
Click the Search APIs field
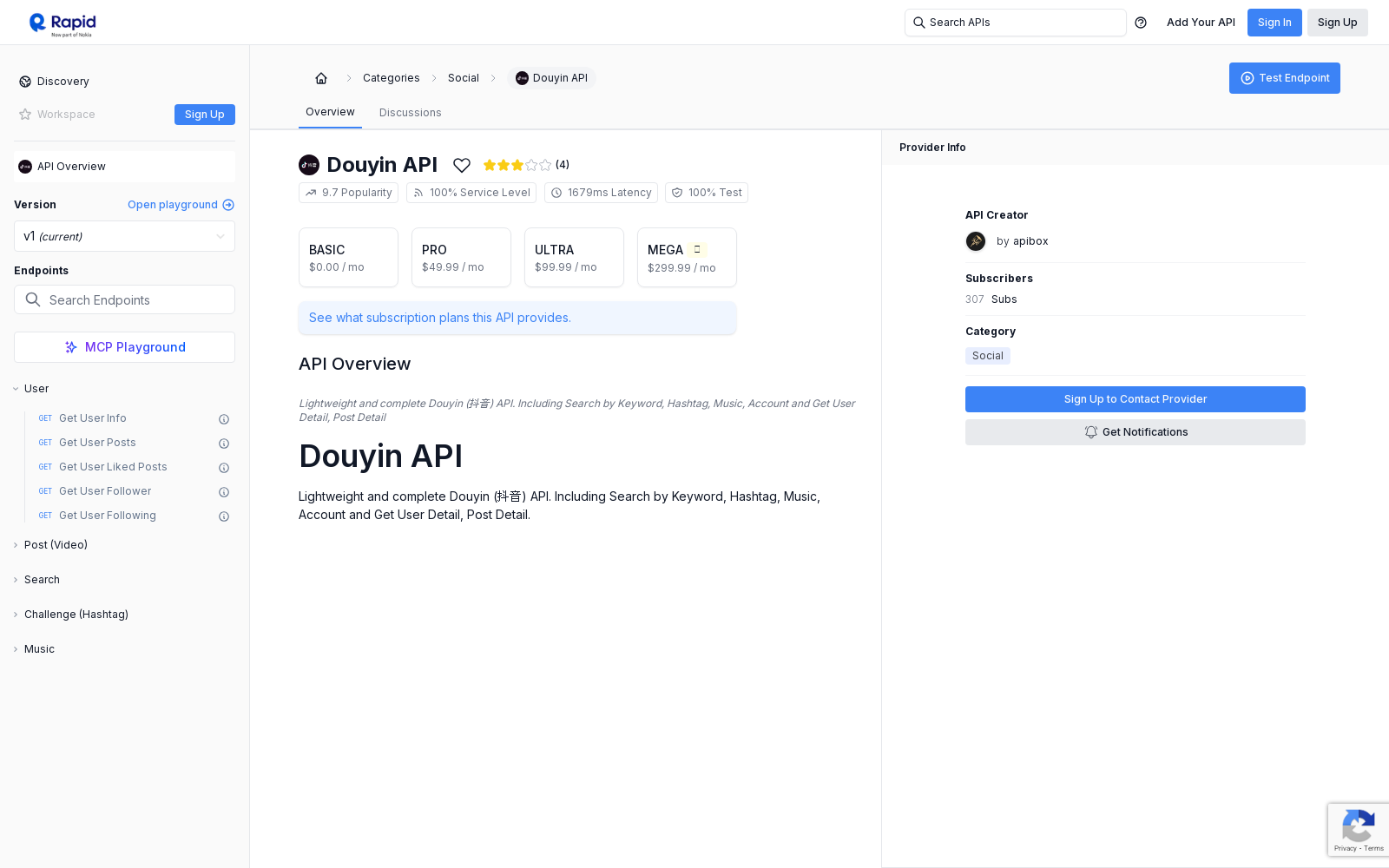pyautogui.click(x=1016, y=23)
